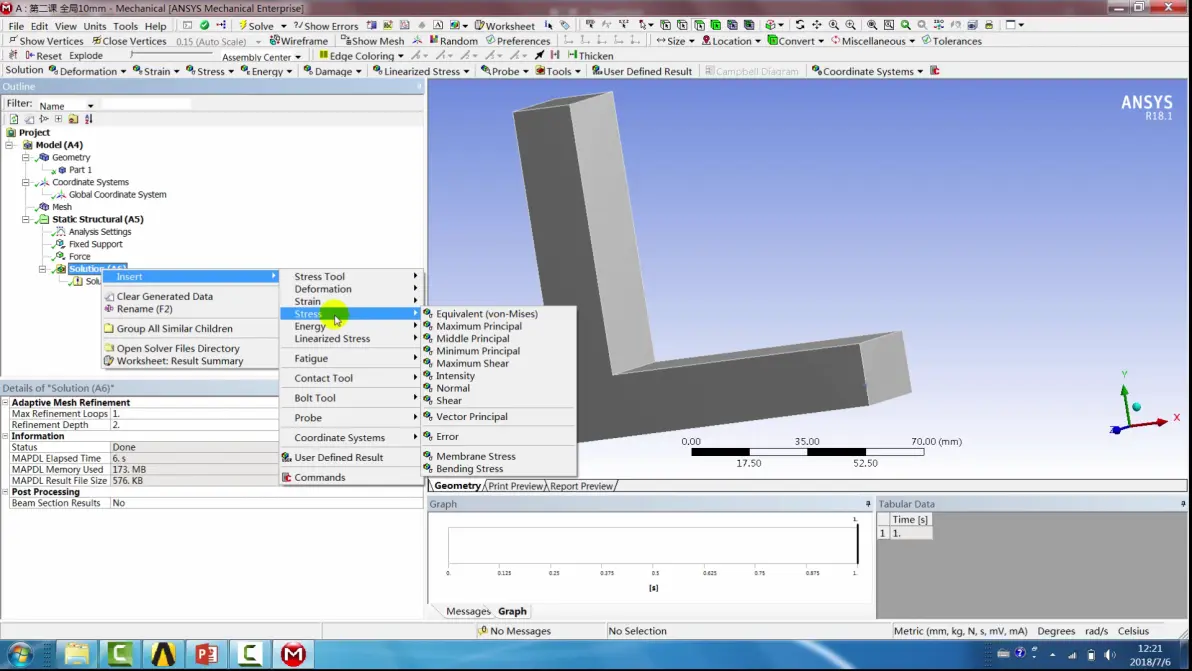Click the Tolerances toolbar button

click(x=951, y=41)
